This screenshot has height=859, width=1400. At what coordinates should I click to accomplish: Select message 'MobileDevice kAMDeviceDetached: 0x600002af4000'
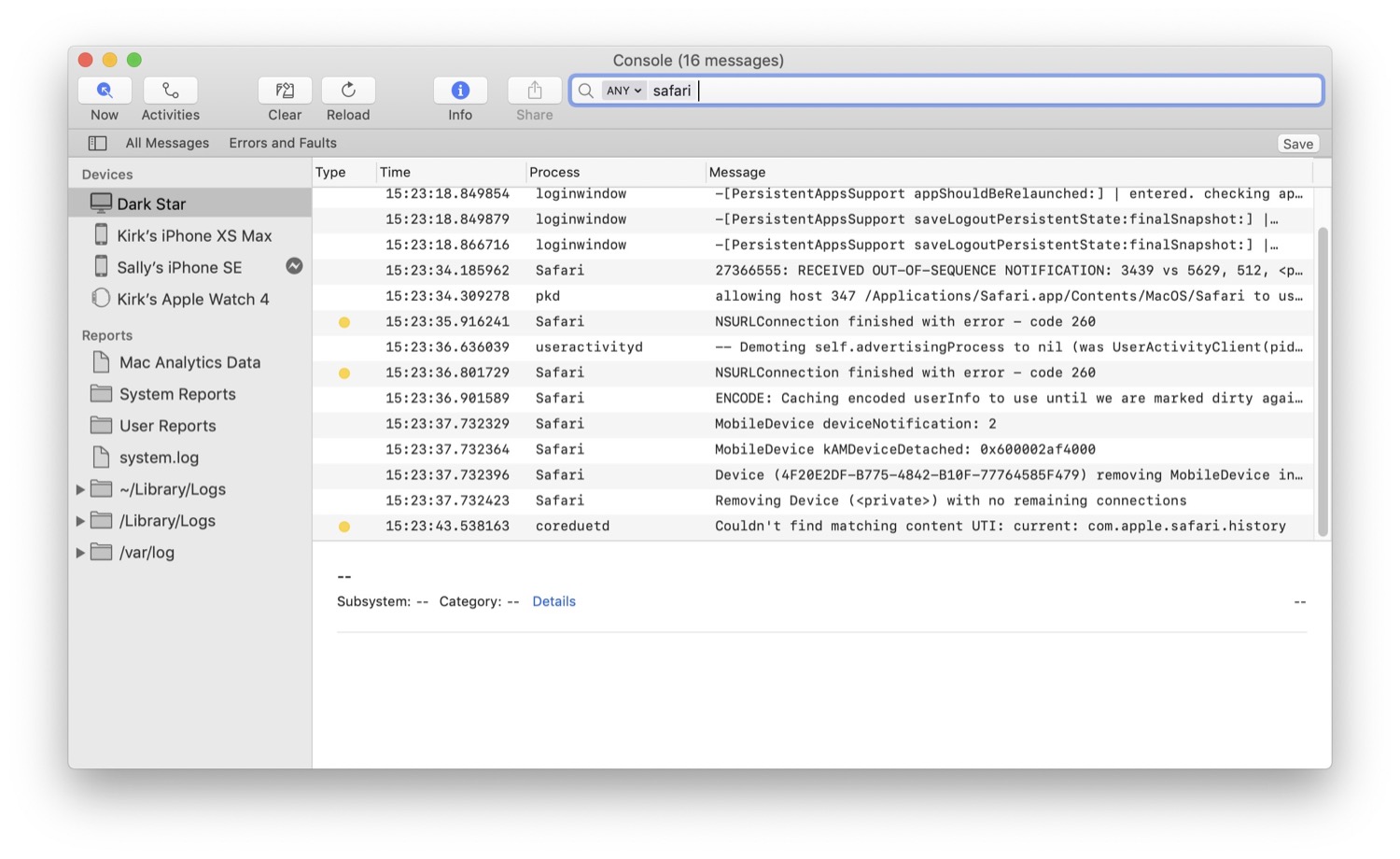(x=904, y=449)
